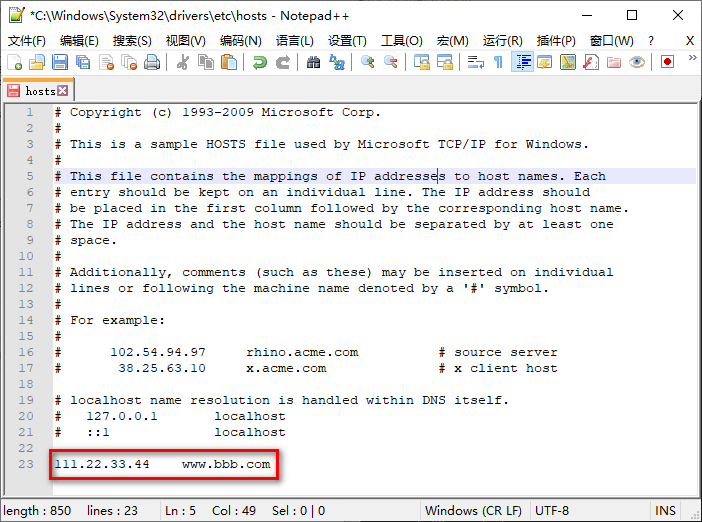Toggle word wrap in the toolbar
702x522 pixels.
coord(475,62)
